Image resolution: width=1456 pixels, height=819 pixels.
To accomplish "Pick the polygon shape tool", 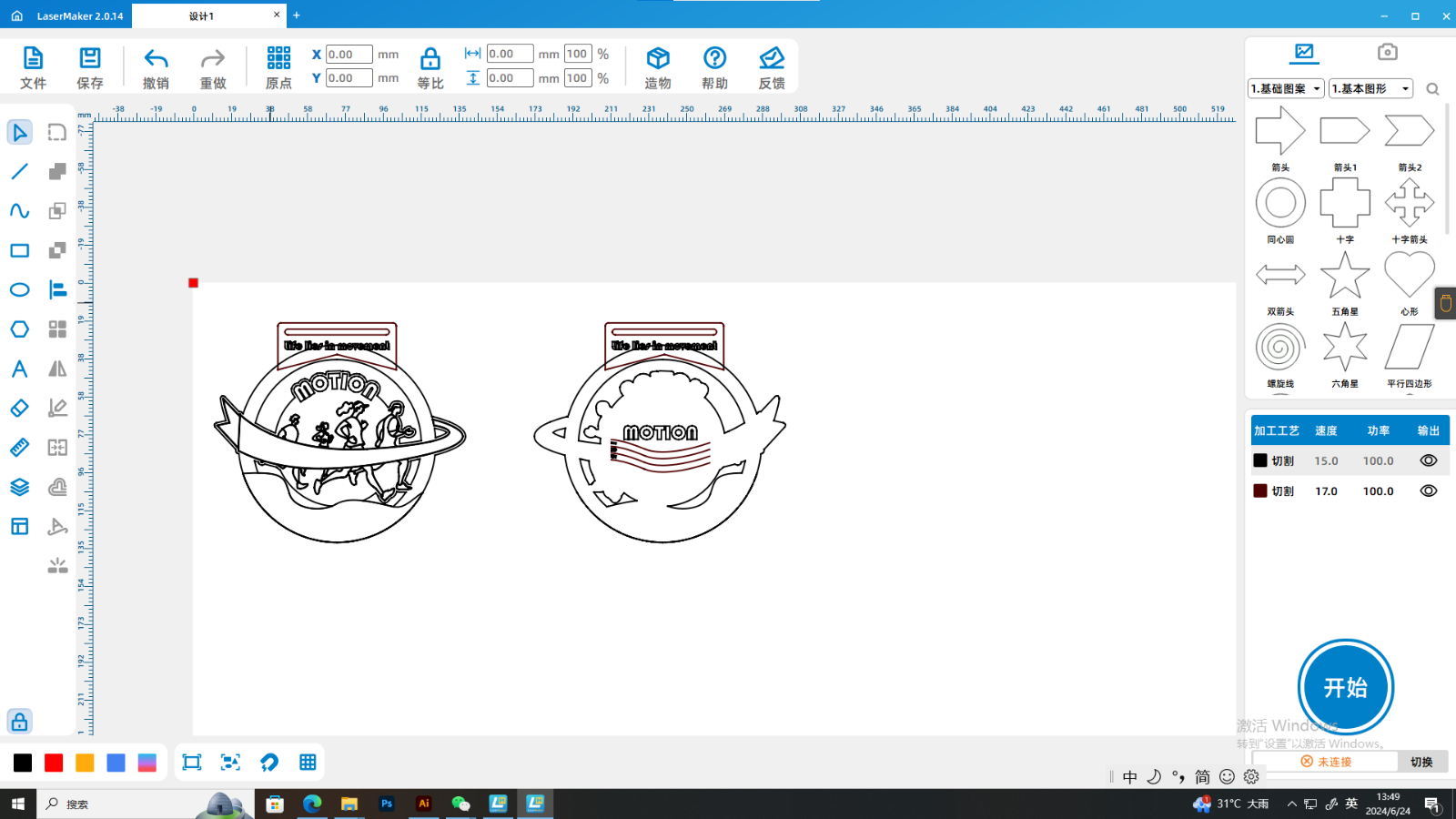I will tap(19, 329).
